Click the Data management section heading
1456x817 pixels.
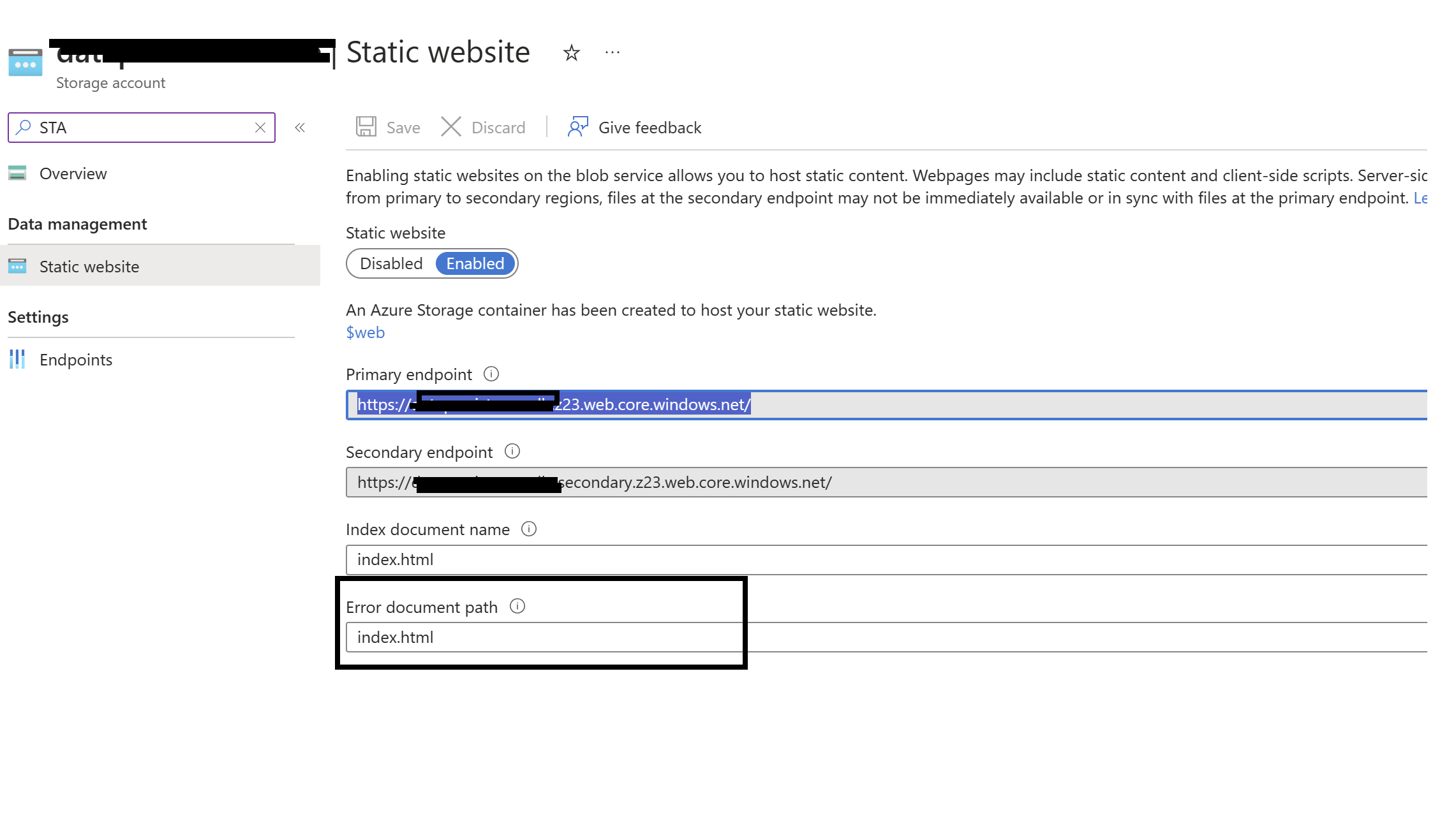coord(77,224)
